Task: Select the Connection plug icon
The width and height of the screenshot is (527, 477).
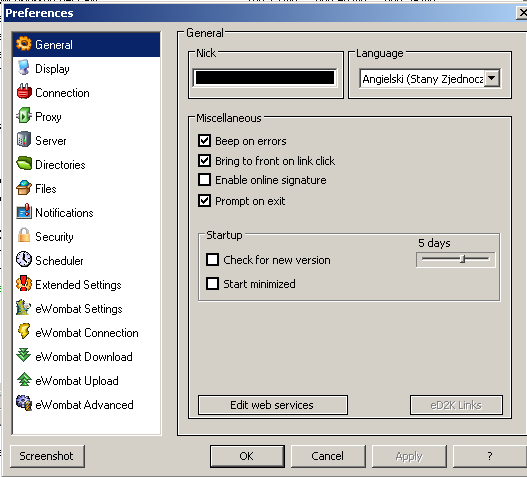Action: click(24, 92)
